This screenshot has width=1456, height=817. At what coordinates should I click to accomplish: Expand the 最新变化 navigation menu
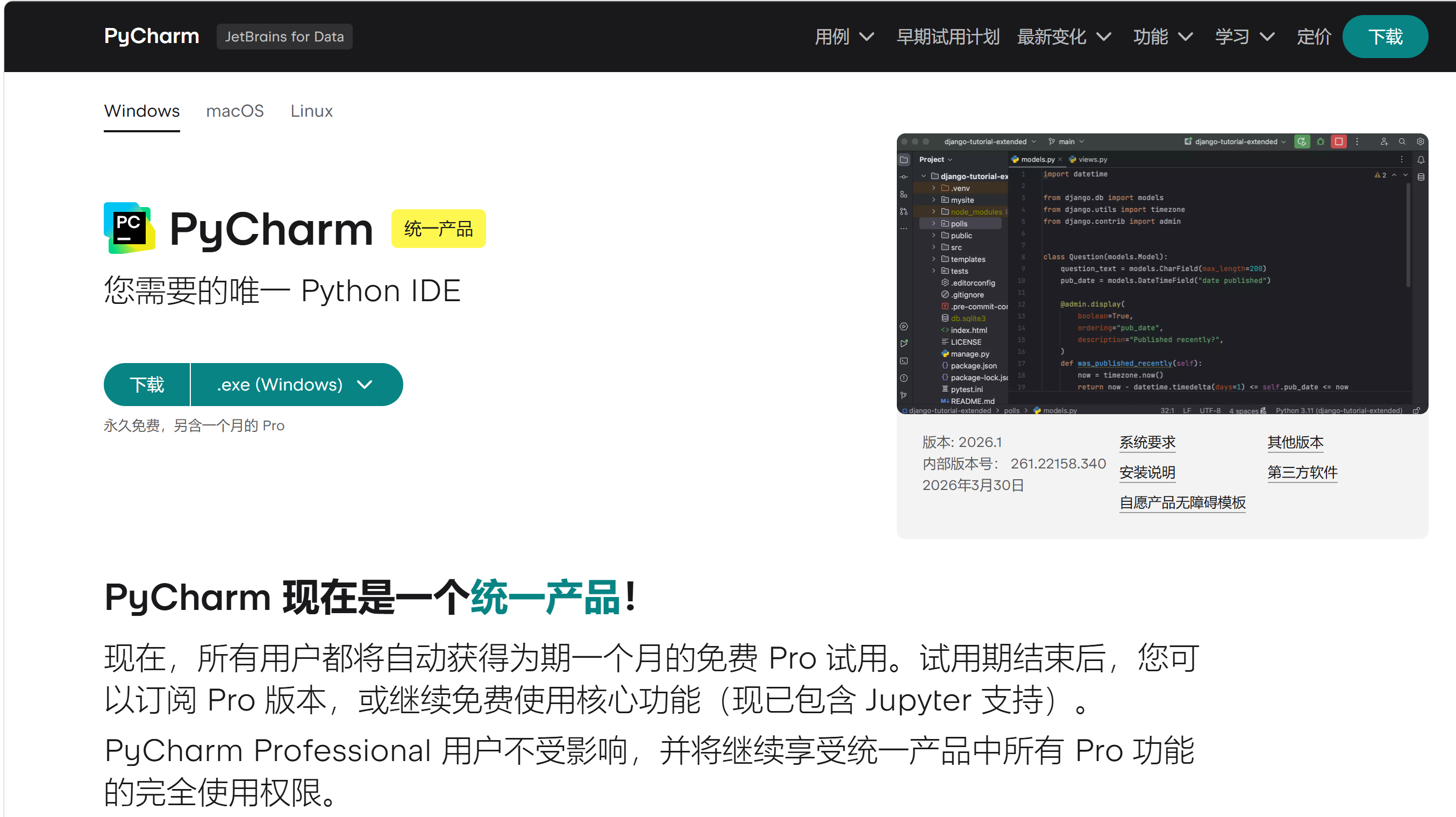point(1064,37)
